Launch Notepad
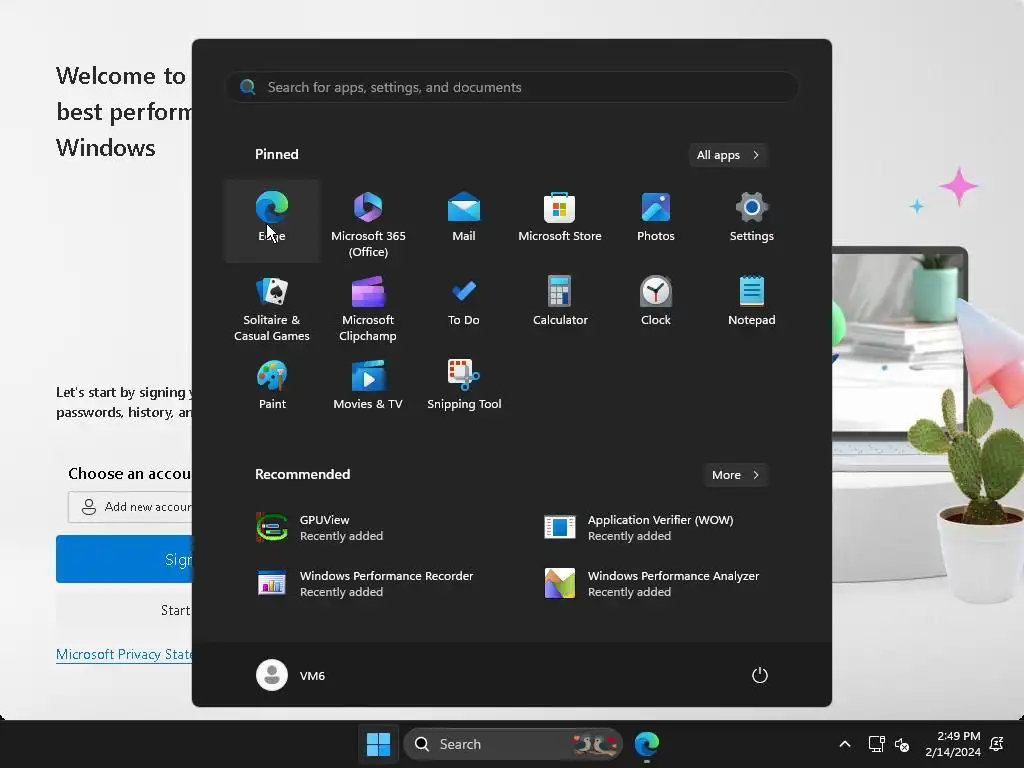The width and height of the screenshot is (1024, 768). point(752,305)
